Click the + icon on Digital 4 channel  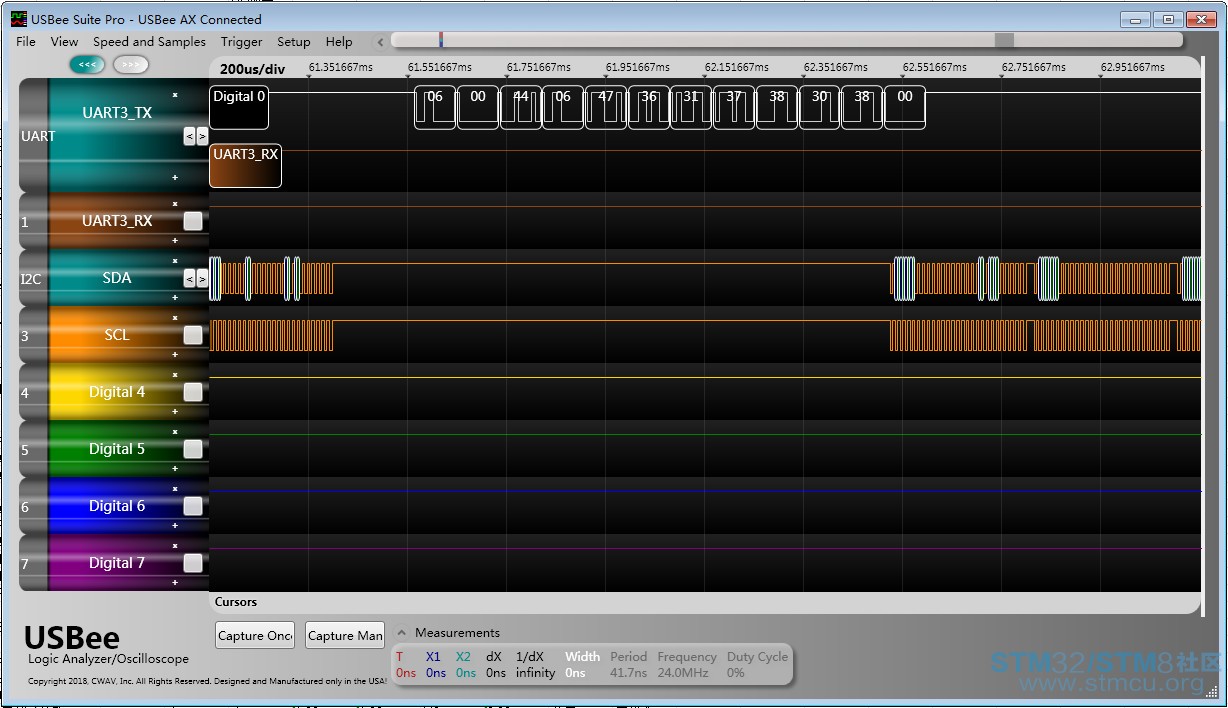[175, 411]
